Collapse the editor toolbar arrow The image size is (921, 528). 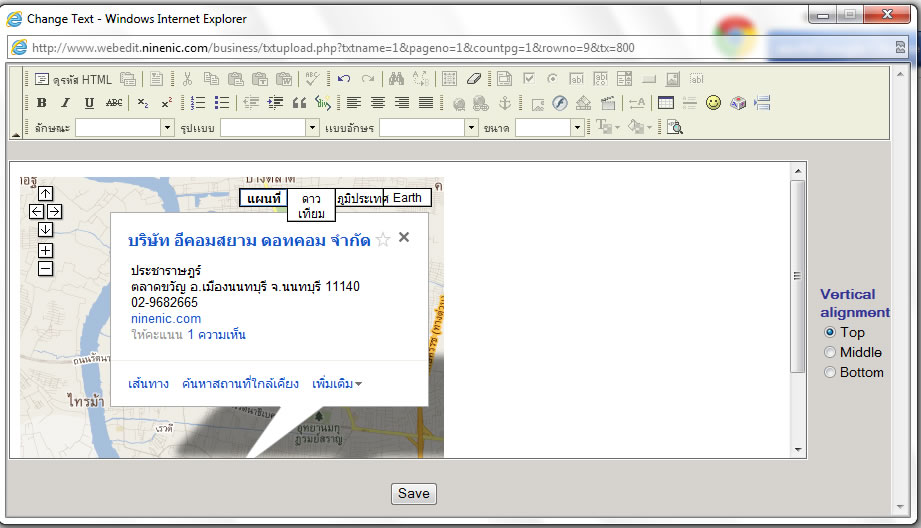coord(16,134)
